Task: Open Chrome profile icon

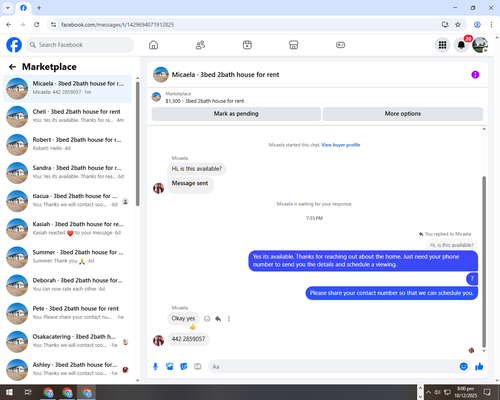Action: [477, 25]
